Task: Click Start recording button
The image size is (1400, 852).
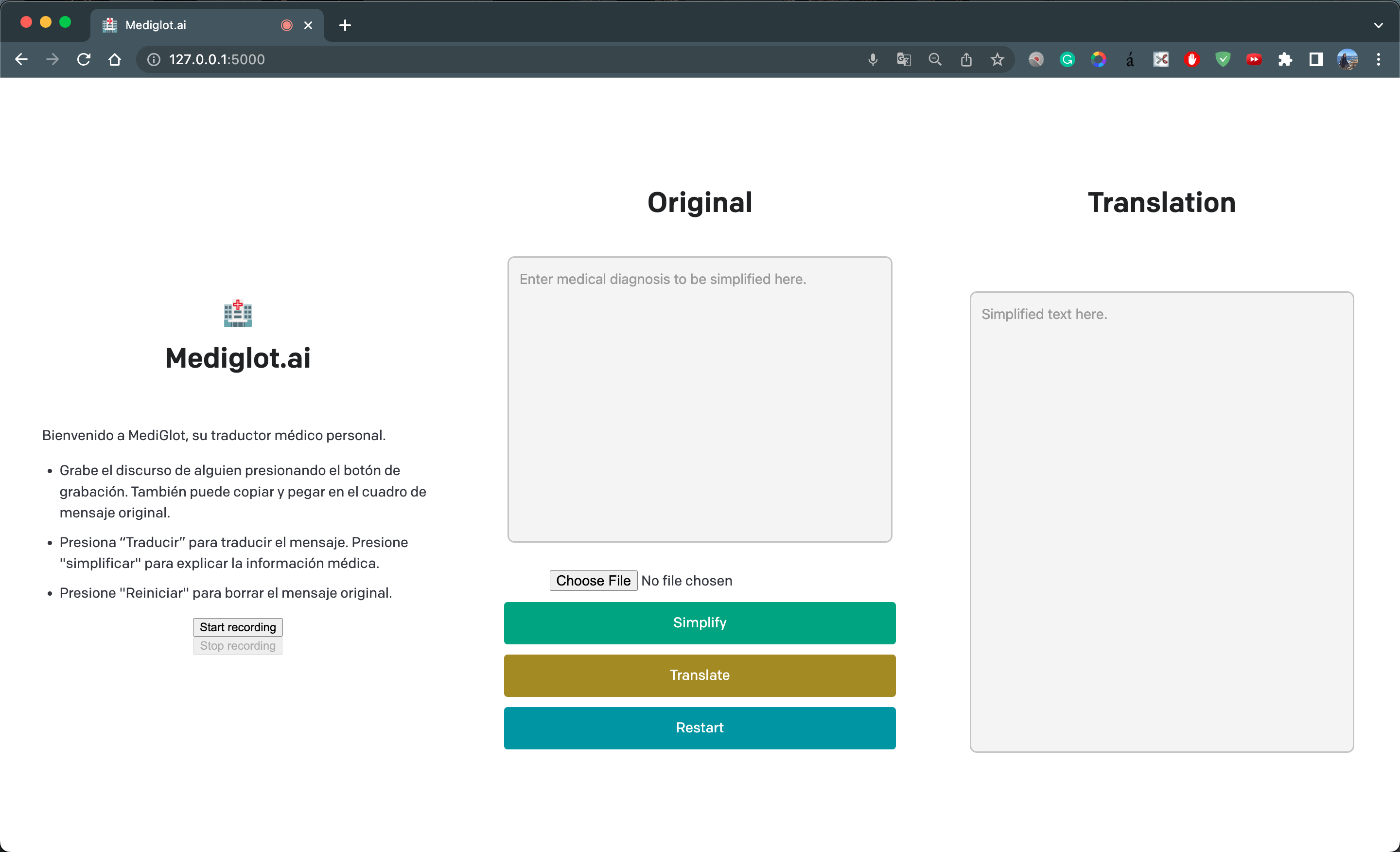Action: click(x=238, y=627)
